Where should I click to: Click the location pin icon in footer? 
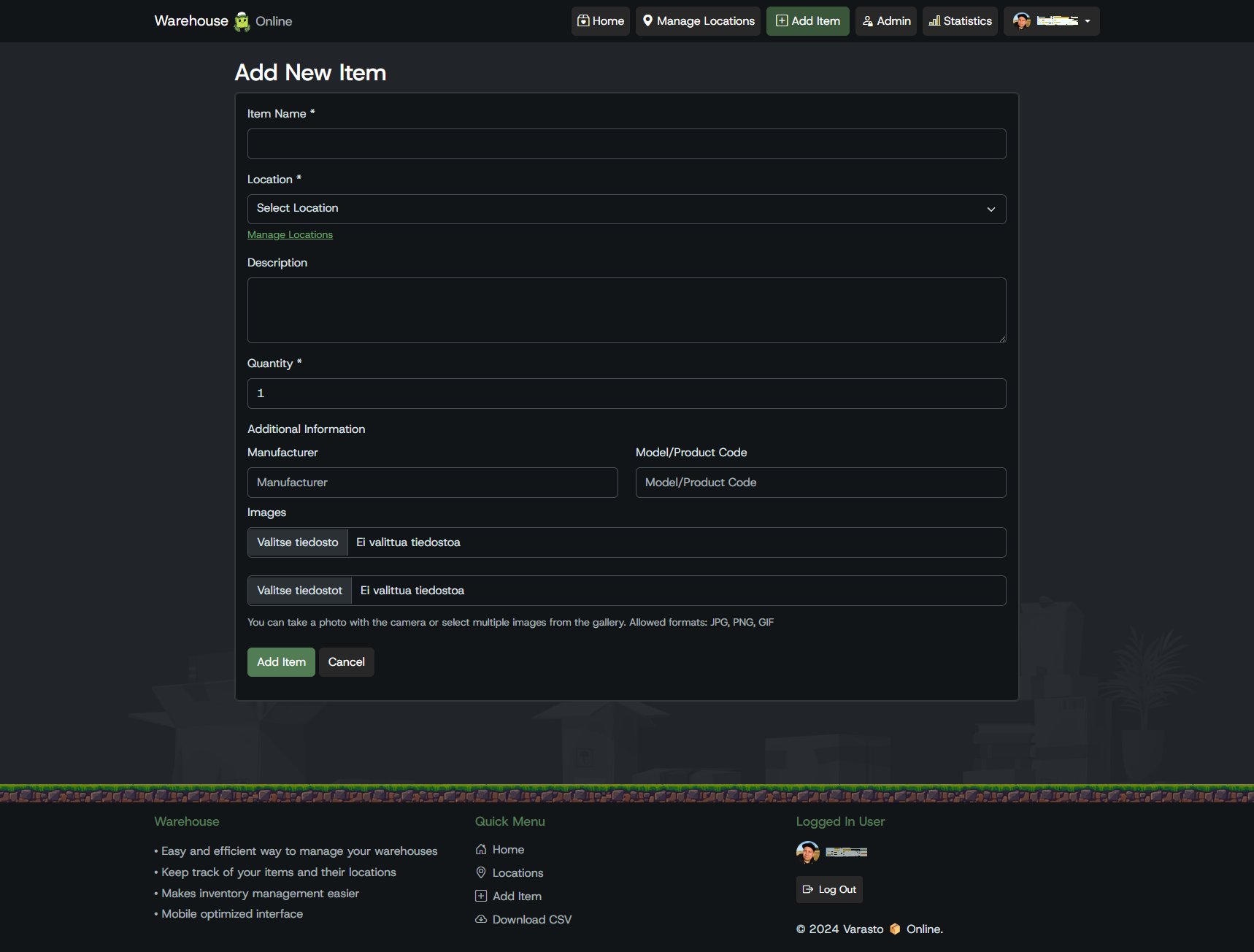[x=481, y=872]
